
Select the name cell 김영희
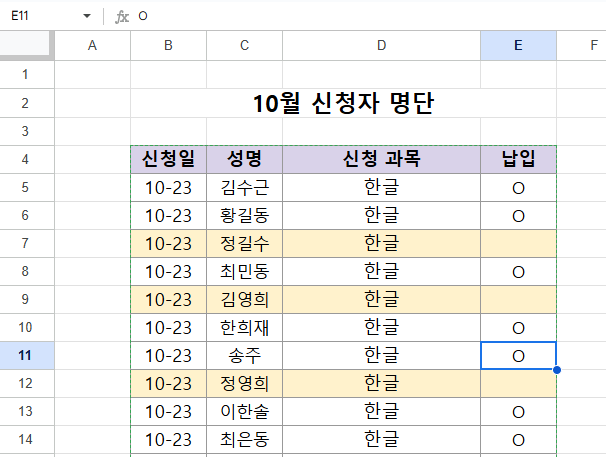(245, 299)
